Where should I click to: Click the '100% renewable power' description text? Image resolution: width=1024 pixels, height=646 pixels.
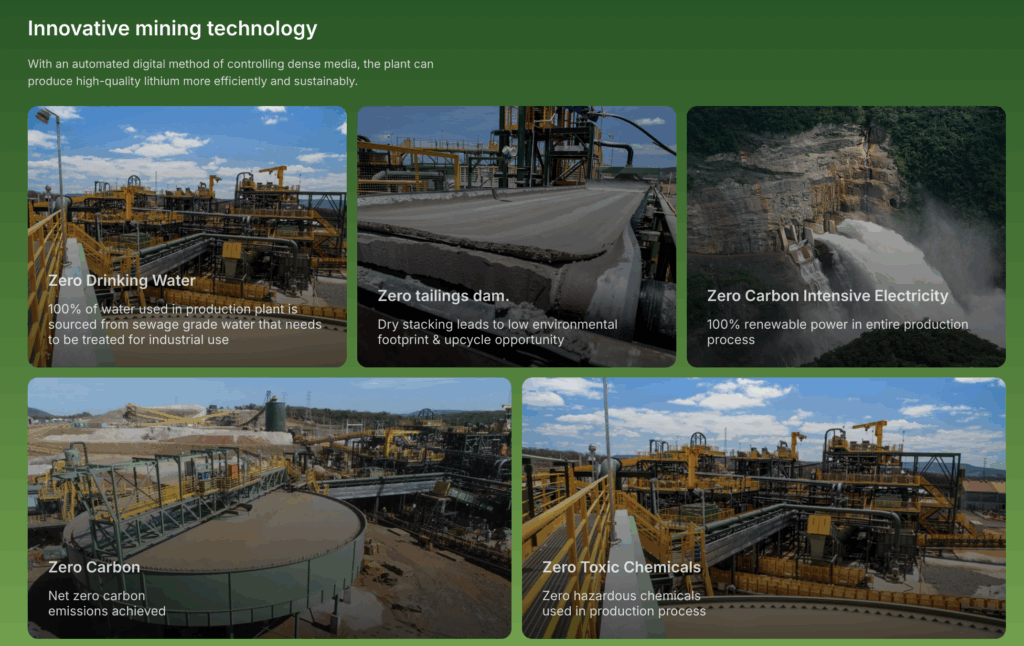[x=837, y=332]
